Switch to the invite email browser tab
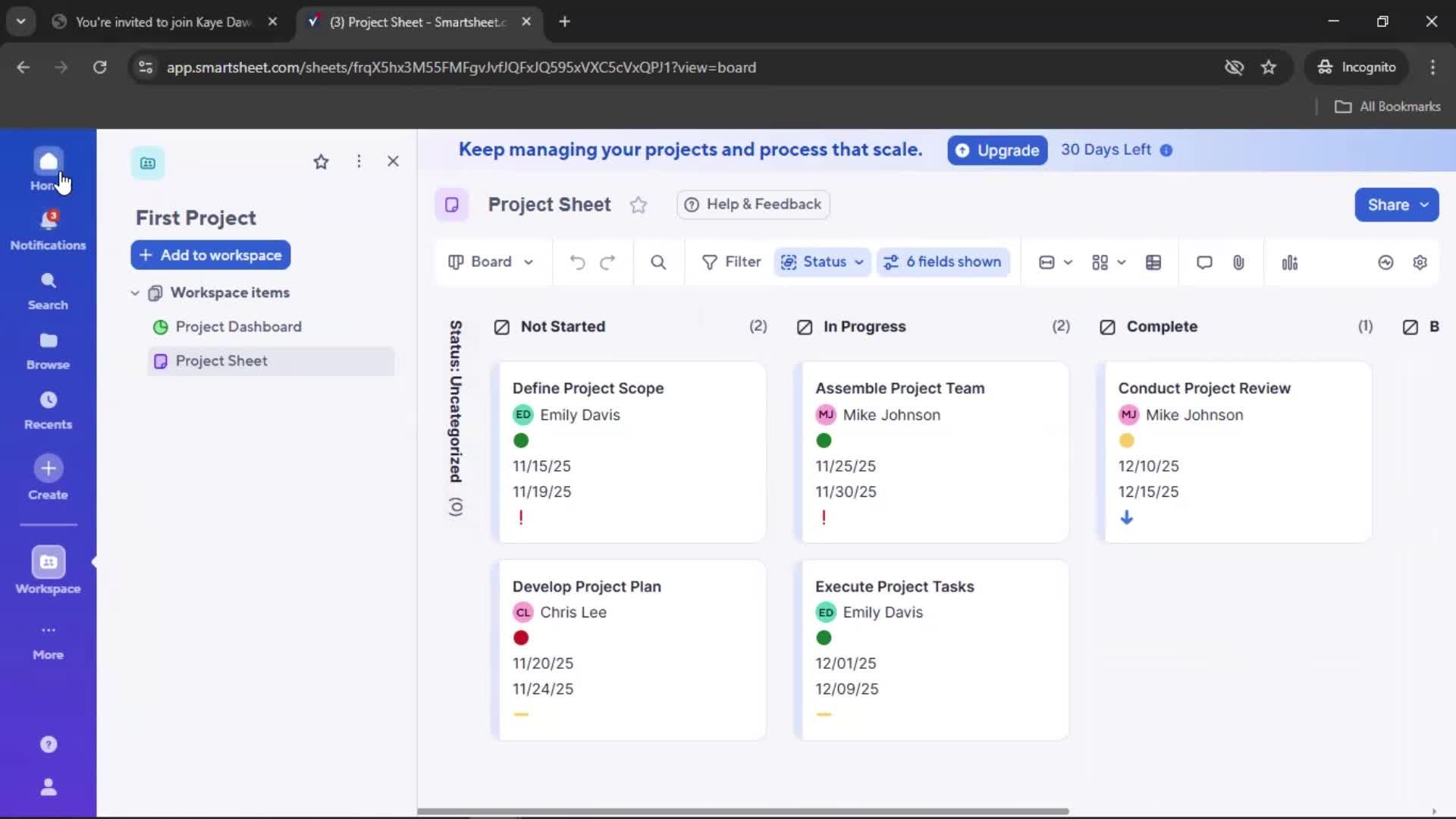The image size is (1456, 819). [x=163, y=22]
